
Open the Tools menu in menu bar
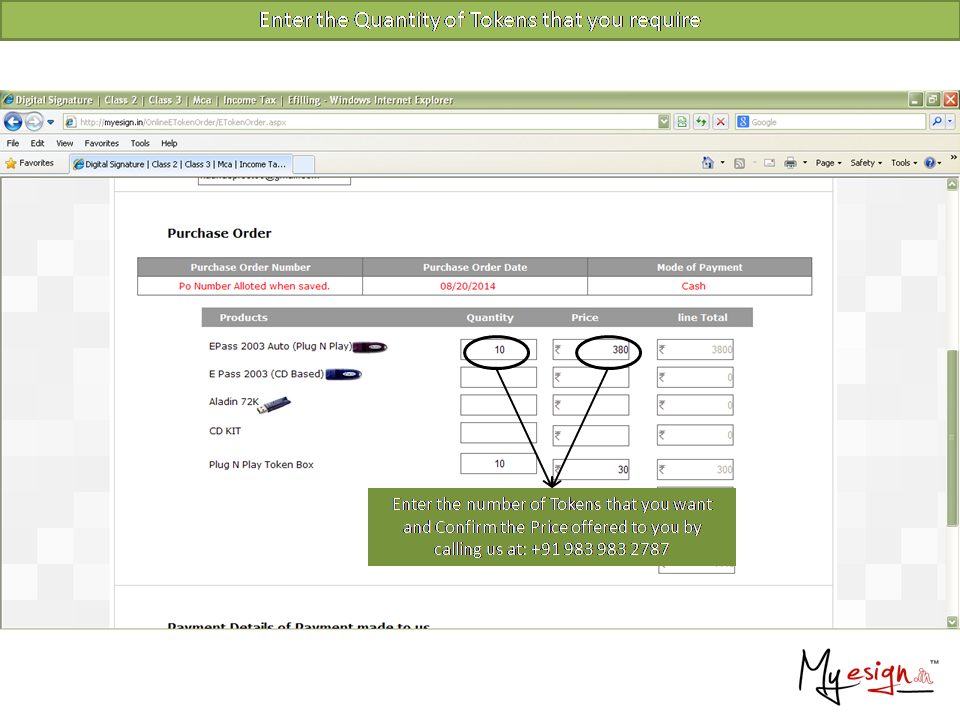140,143
